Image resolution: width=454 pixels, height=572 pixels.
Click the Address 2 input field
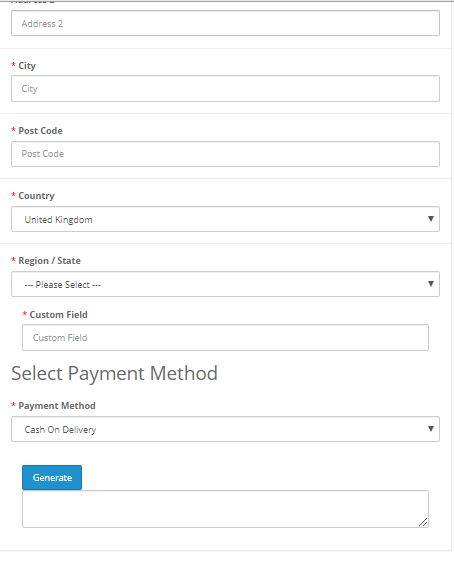tap(225, 23)
